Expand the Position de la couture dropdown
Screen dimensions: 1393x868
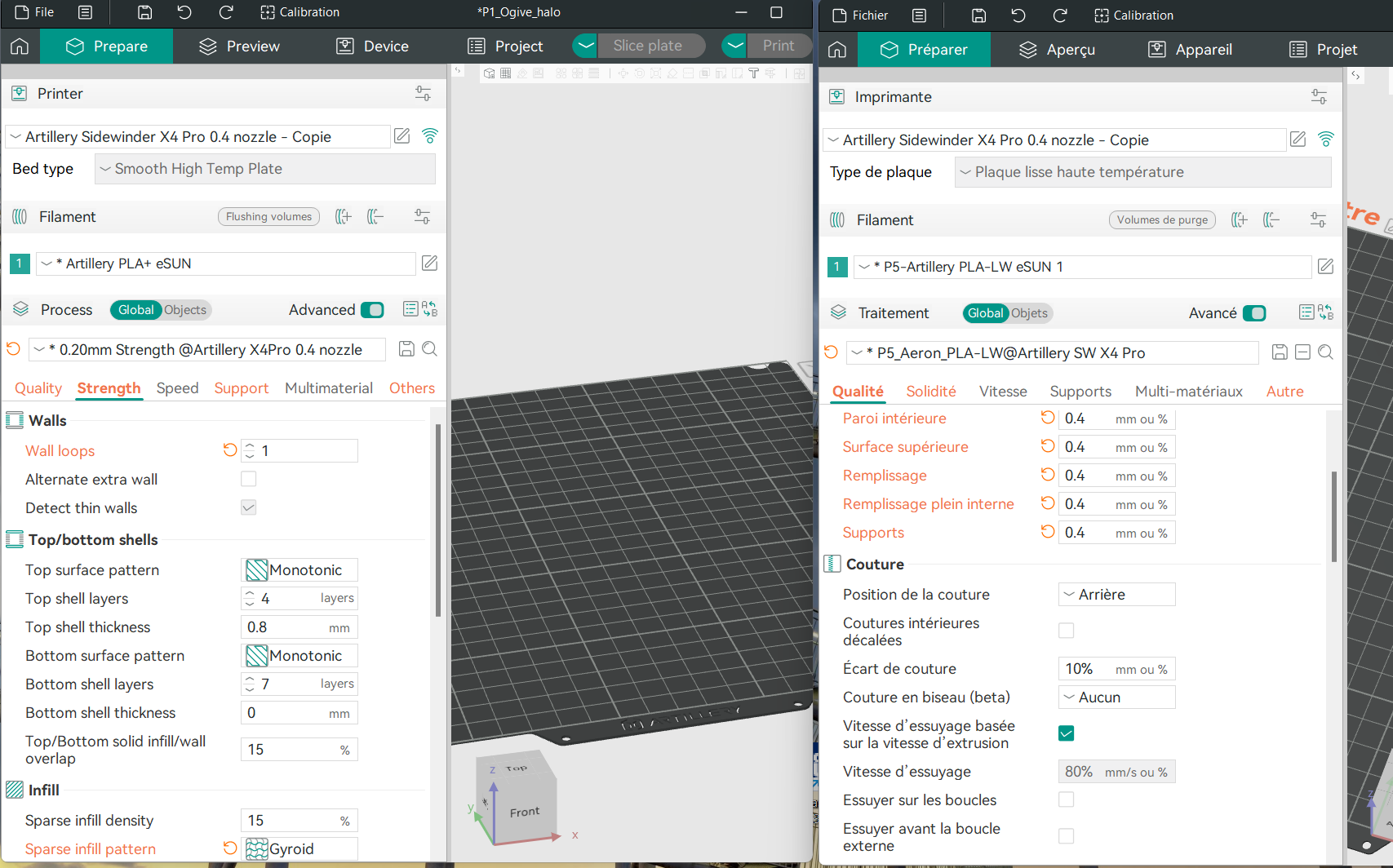(x=1116, y=595)
